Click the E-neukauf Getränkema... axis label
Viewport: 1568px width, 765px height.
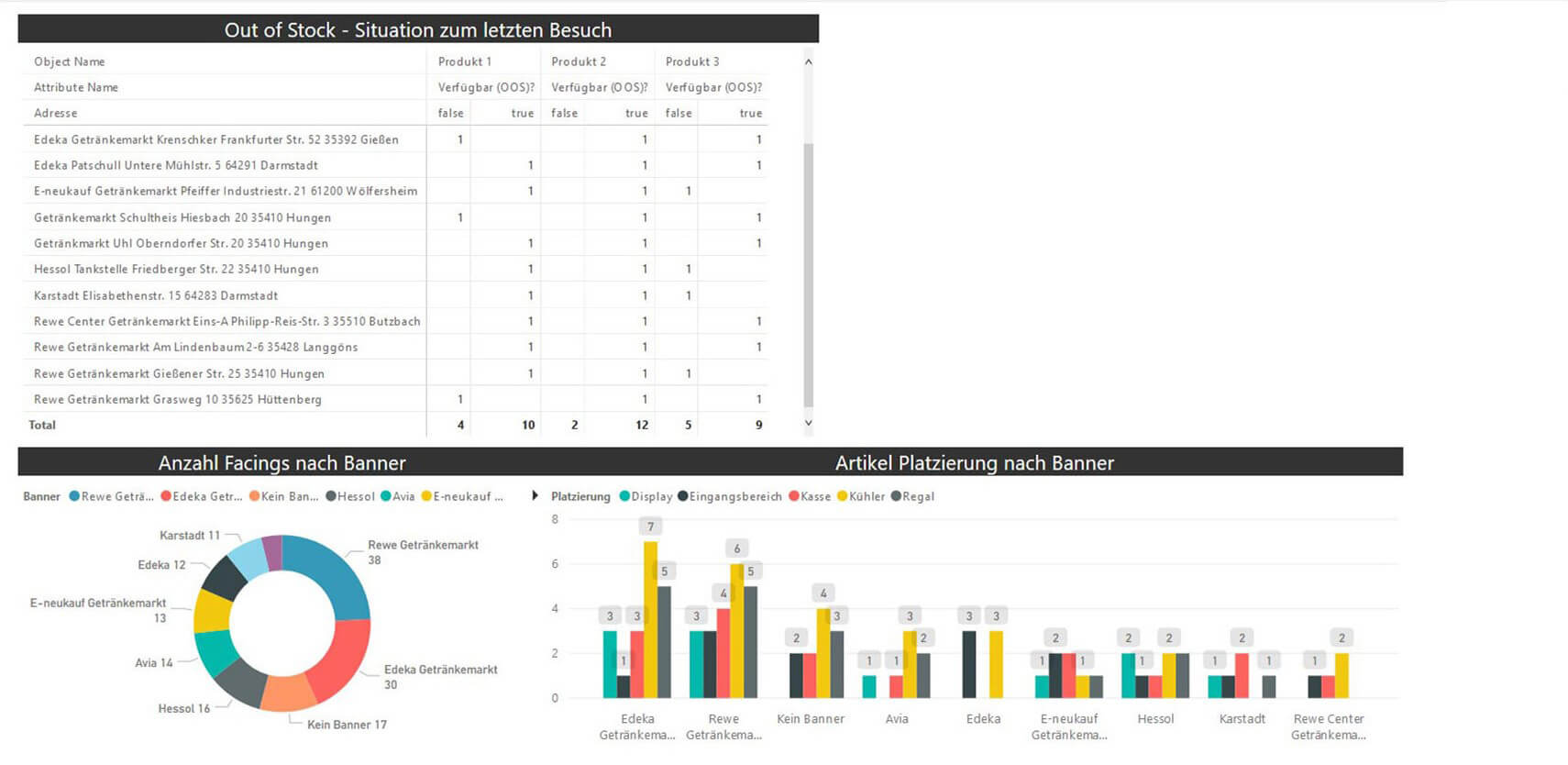click(x=1069, y=727)
